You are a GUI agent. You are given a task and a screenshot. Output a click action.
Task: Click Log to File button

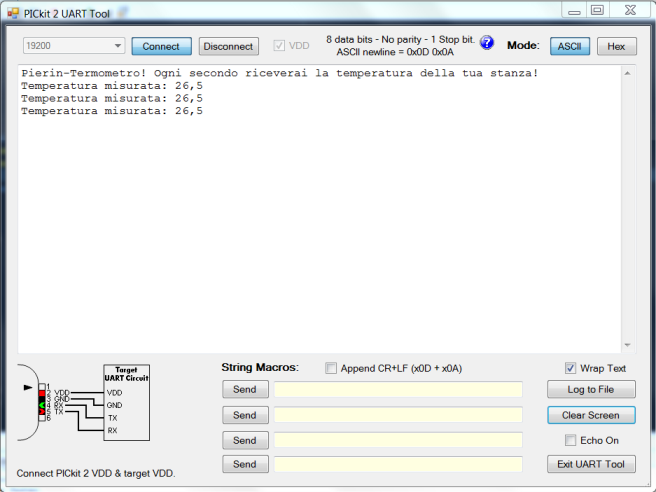tap(591, 390)
